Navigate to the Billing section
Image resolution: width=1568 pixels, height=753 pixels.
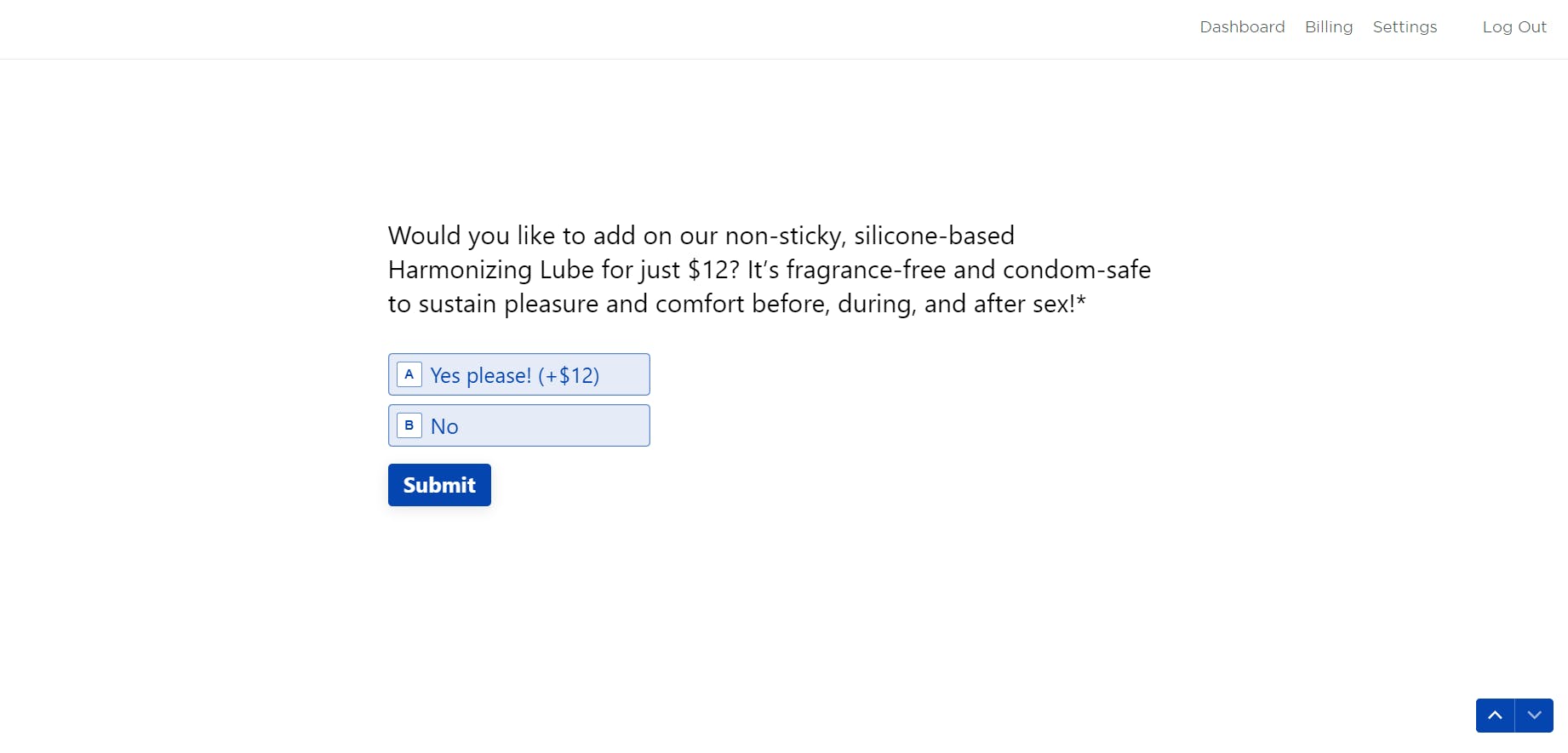pos(1329,26)
